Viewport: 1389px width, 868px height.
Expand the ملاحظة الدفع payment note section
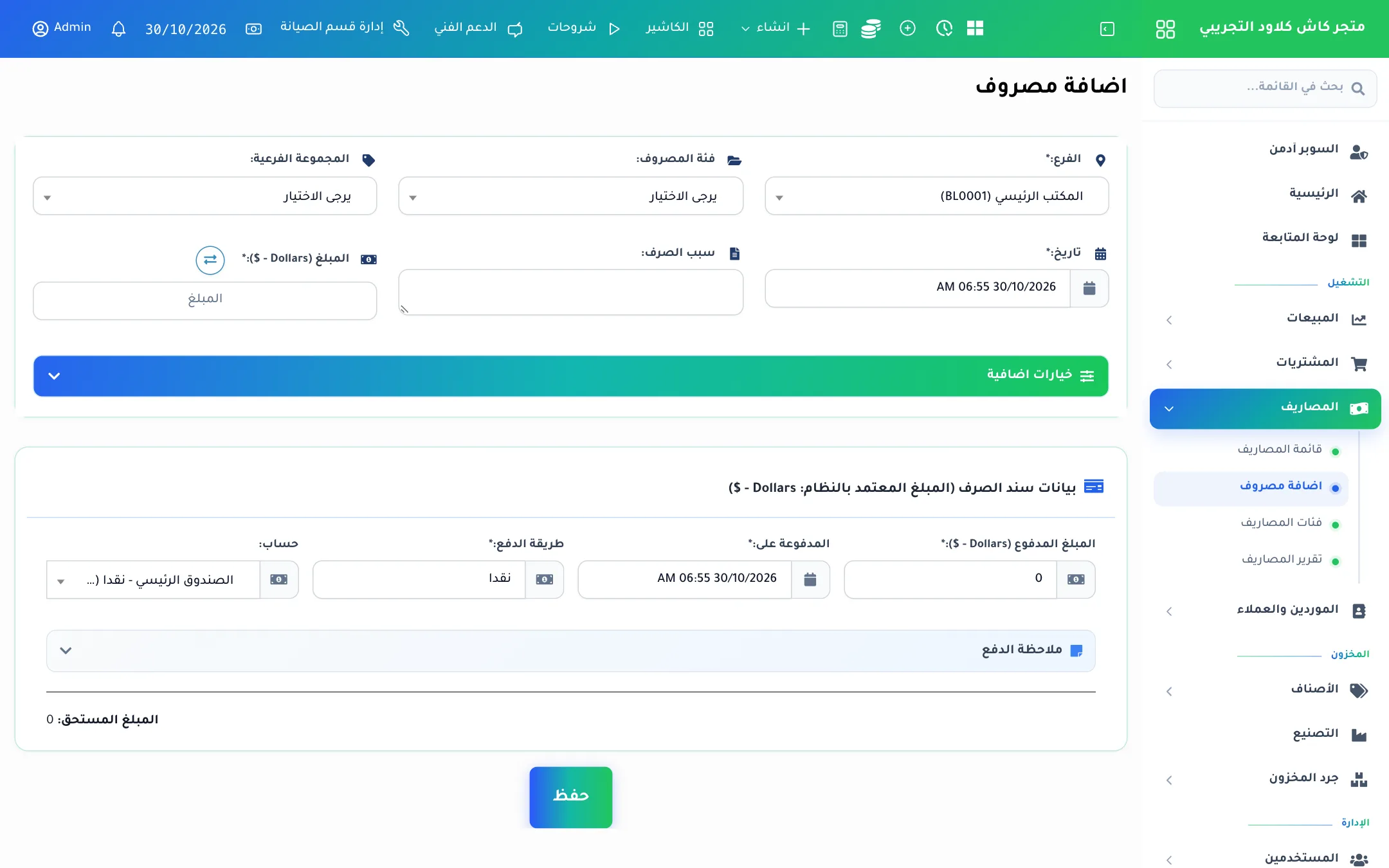tap(571, 651)
